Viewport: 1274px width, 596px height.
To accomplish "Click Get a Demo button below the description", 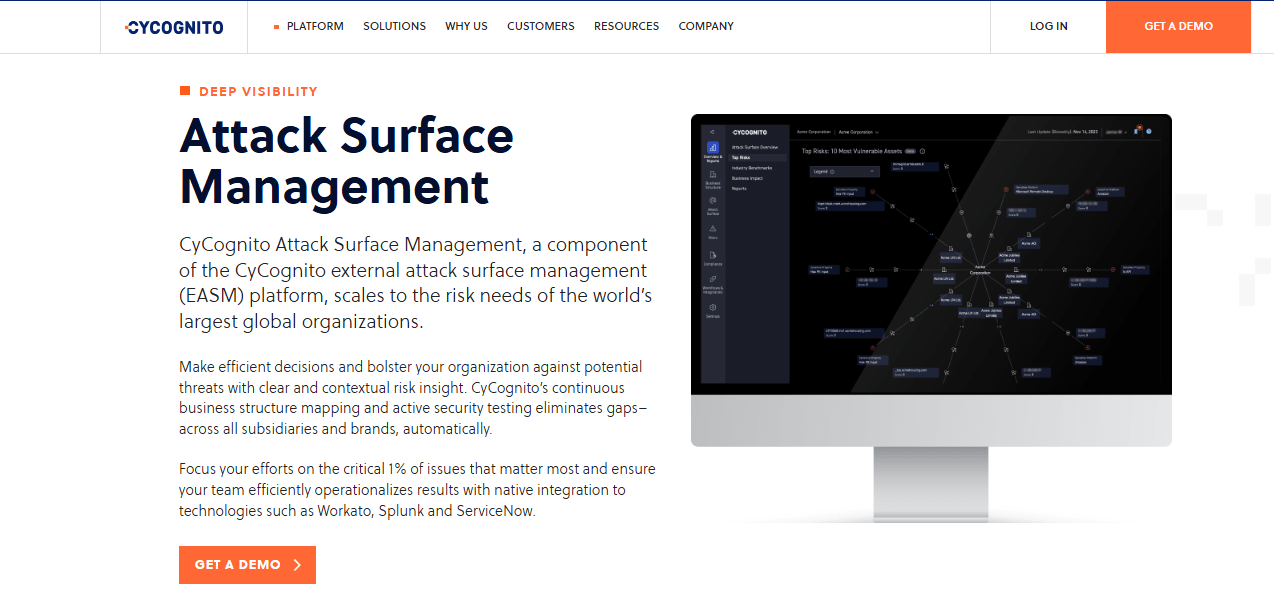I will pos(247,565).
